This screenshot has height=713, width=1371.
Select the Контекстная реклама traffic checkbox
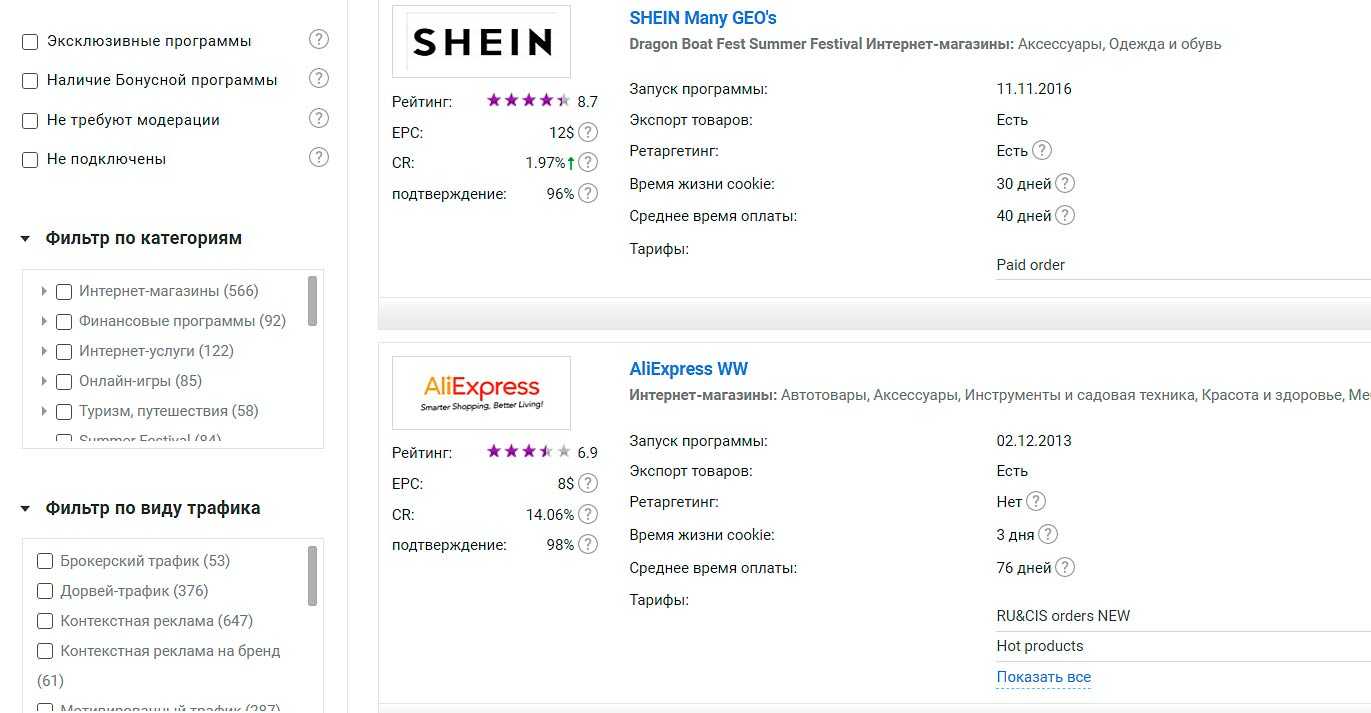(45, 621)
